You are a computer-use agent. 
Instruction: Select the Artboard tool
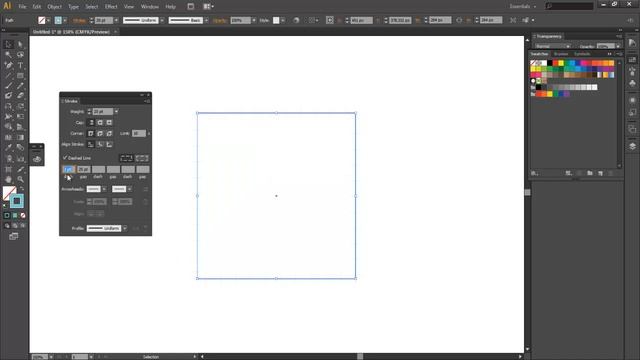[x=9, y=169]
